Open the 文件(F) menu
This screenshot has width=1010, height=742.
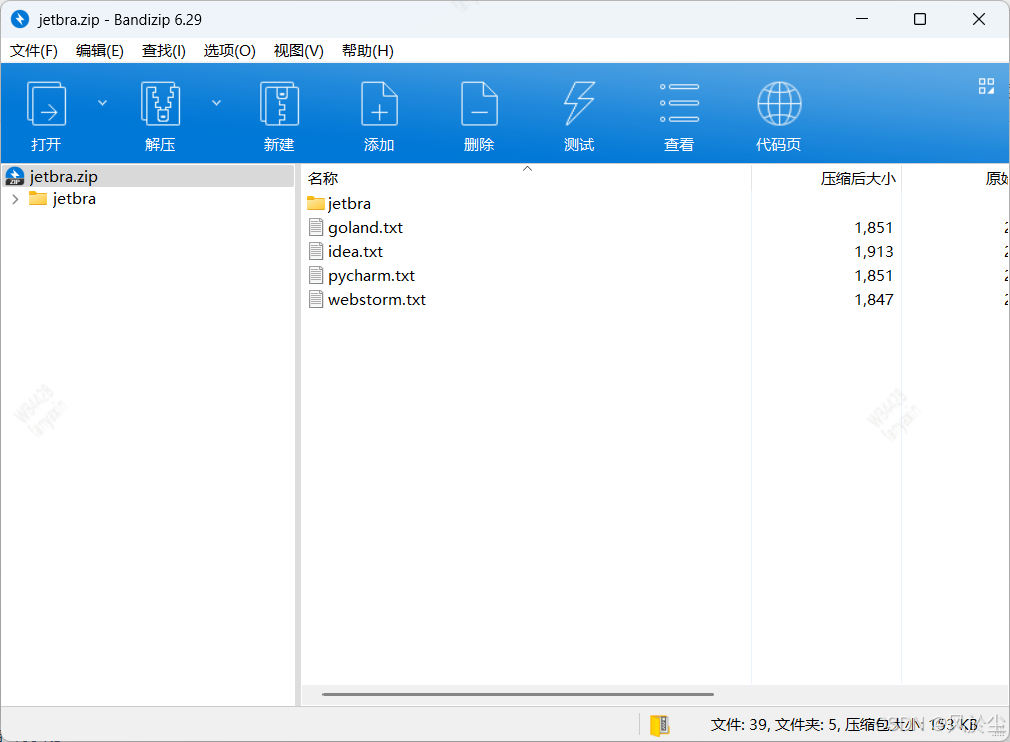pos(33,51)
